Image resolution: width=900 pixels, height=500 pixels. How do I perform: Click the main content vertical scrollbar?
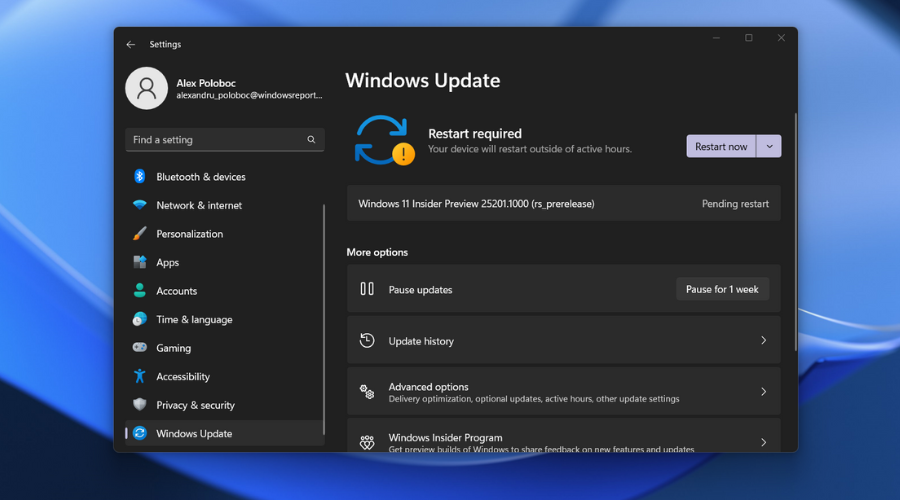tap(796, 232)
